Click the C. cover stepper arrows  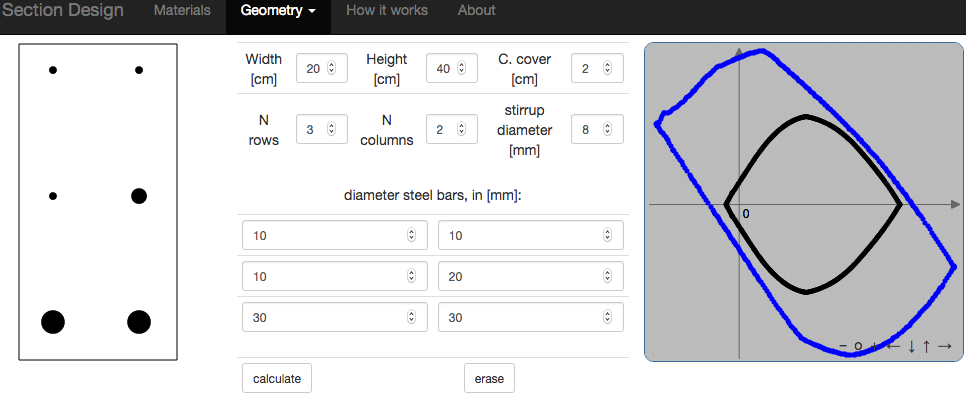pyautogui.click(x=607, y=68)
